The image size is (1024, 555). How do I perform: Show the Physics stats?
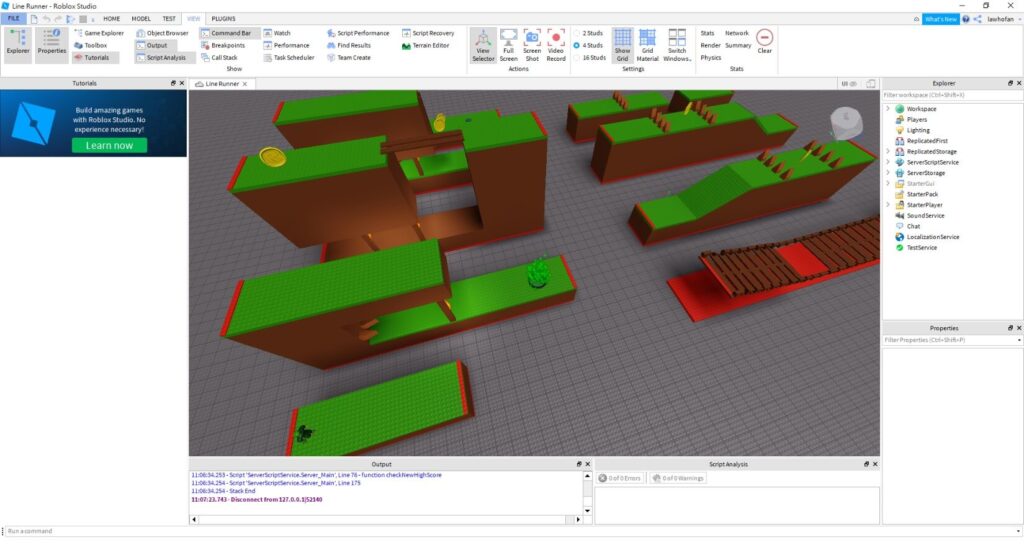click(711, 57)
